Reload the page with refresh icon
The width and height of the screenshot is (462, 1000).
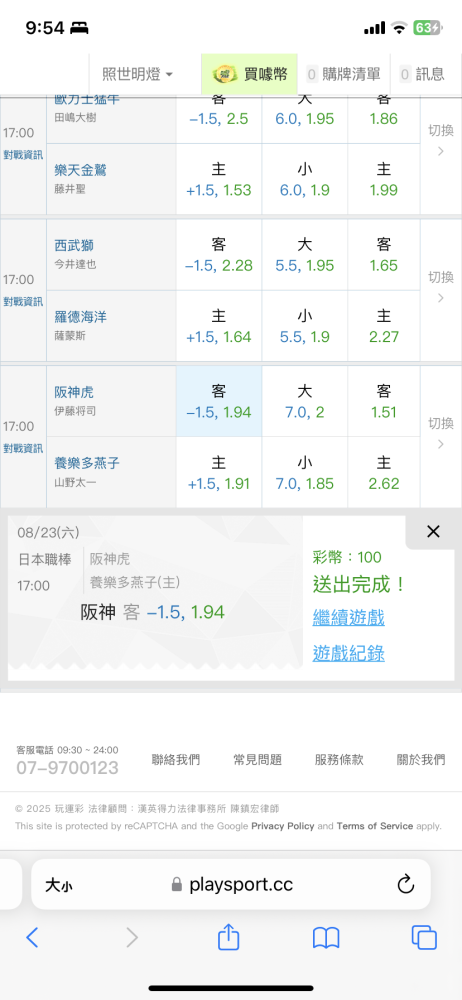pyautogui.click(x=405, y=884)
